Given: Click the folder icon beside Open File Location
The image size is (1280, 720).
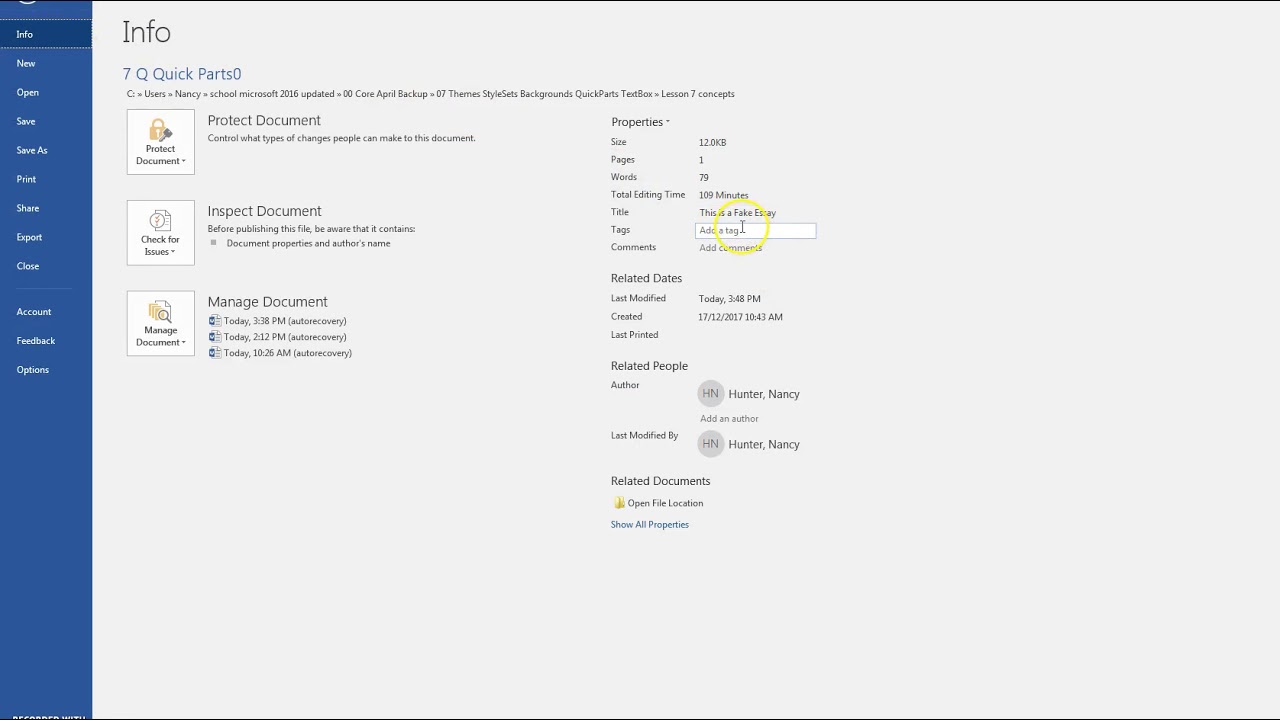Looking at the screenshot, I should point(619,503).
